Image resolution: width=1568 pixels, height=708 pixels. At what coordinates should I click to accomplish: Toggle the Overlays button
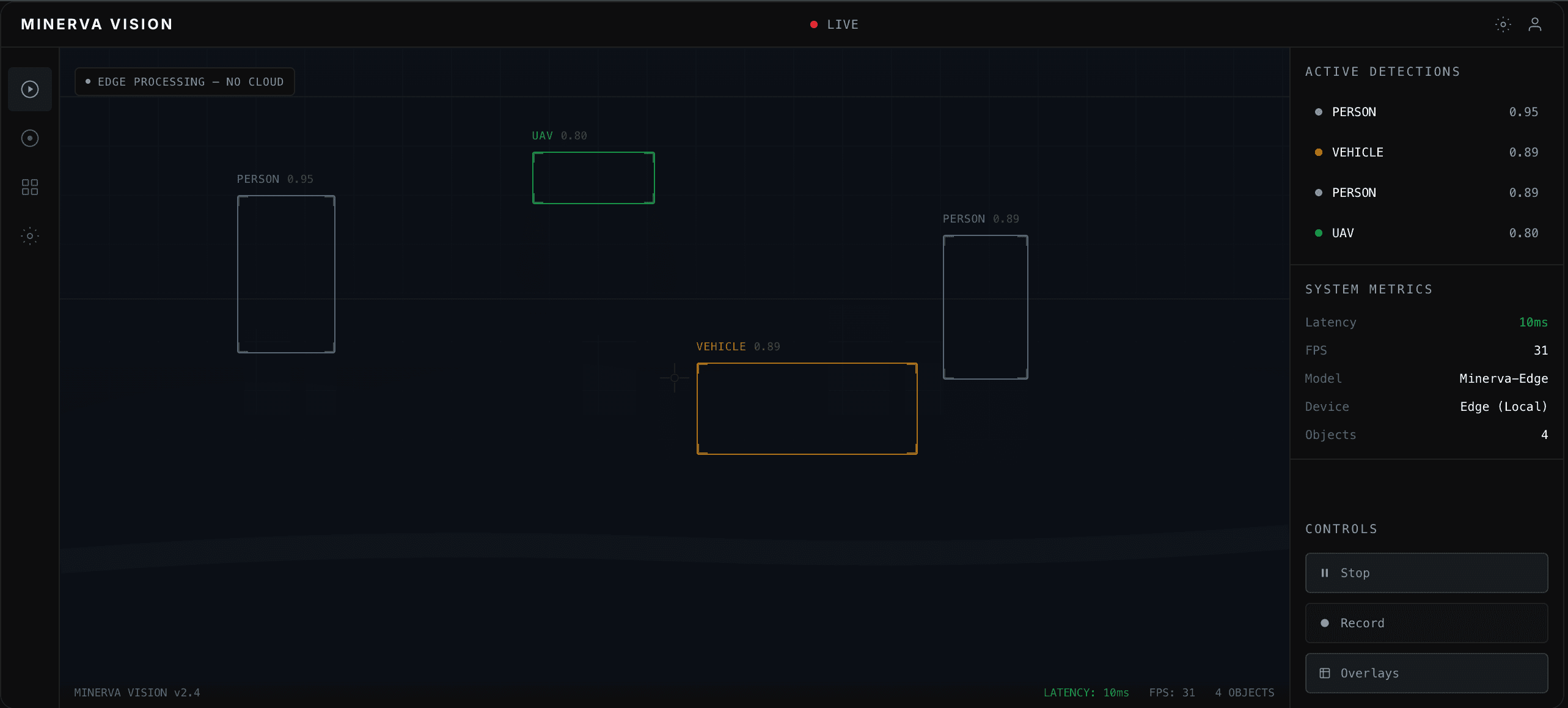[1426, 673]
